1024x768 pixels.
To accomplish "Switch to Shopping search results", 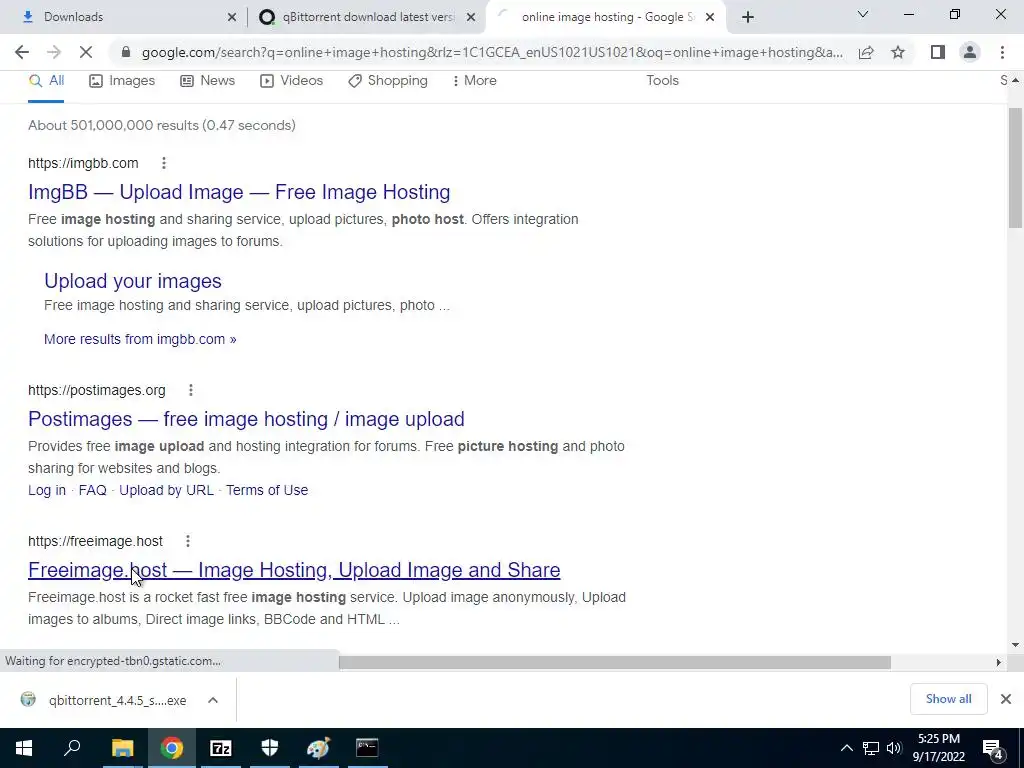I will (x=388, y=80).
